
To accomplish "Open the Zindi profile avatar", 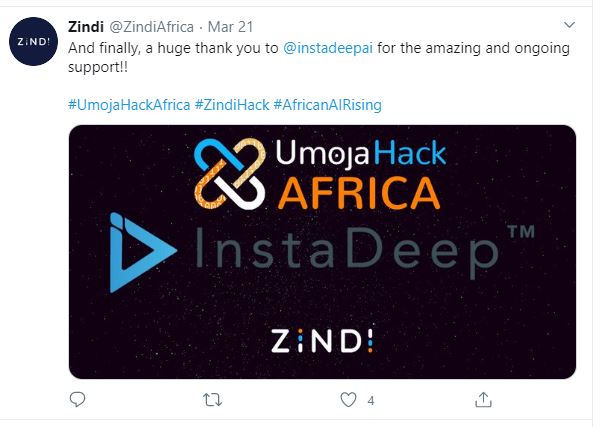I will 33,41.
